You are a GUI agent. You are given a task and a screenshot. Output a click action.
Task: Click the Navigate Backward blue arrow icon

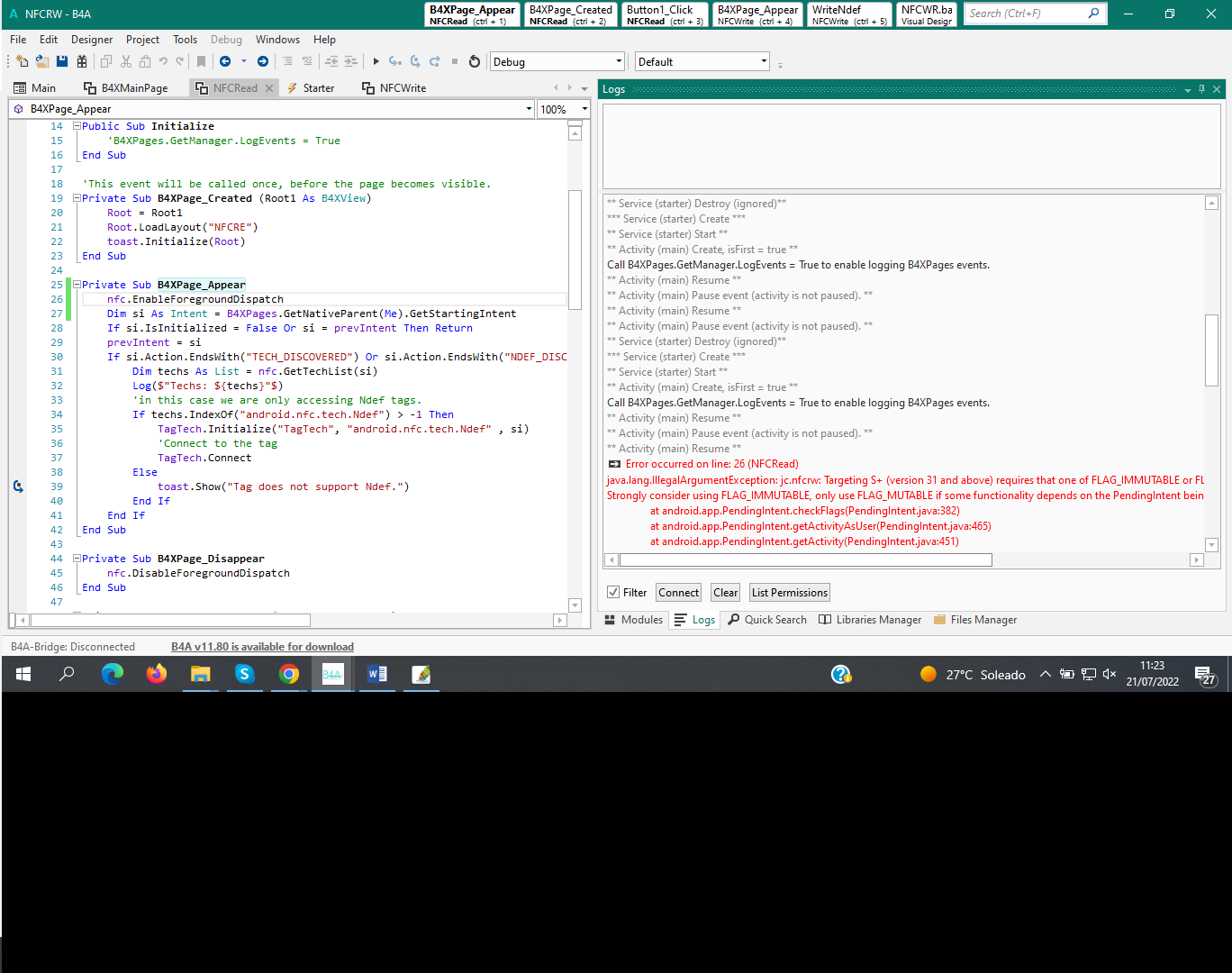tap(226, 61)
